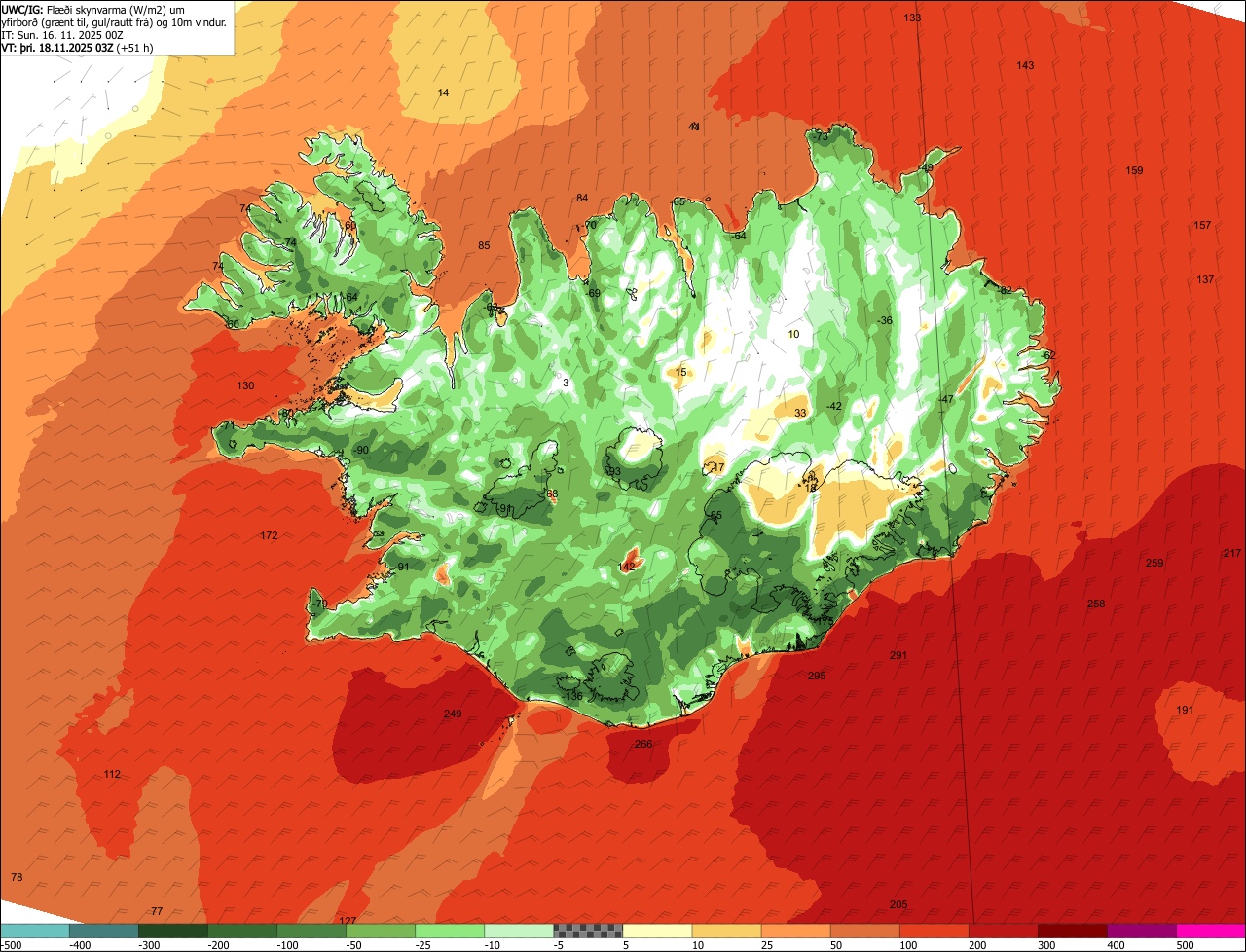Click the flux value 291 over the sea
Viewport: 1246px width, 952px height.
[898, 655]
